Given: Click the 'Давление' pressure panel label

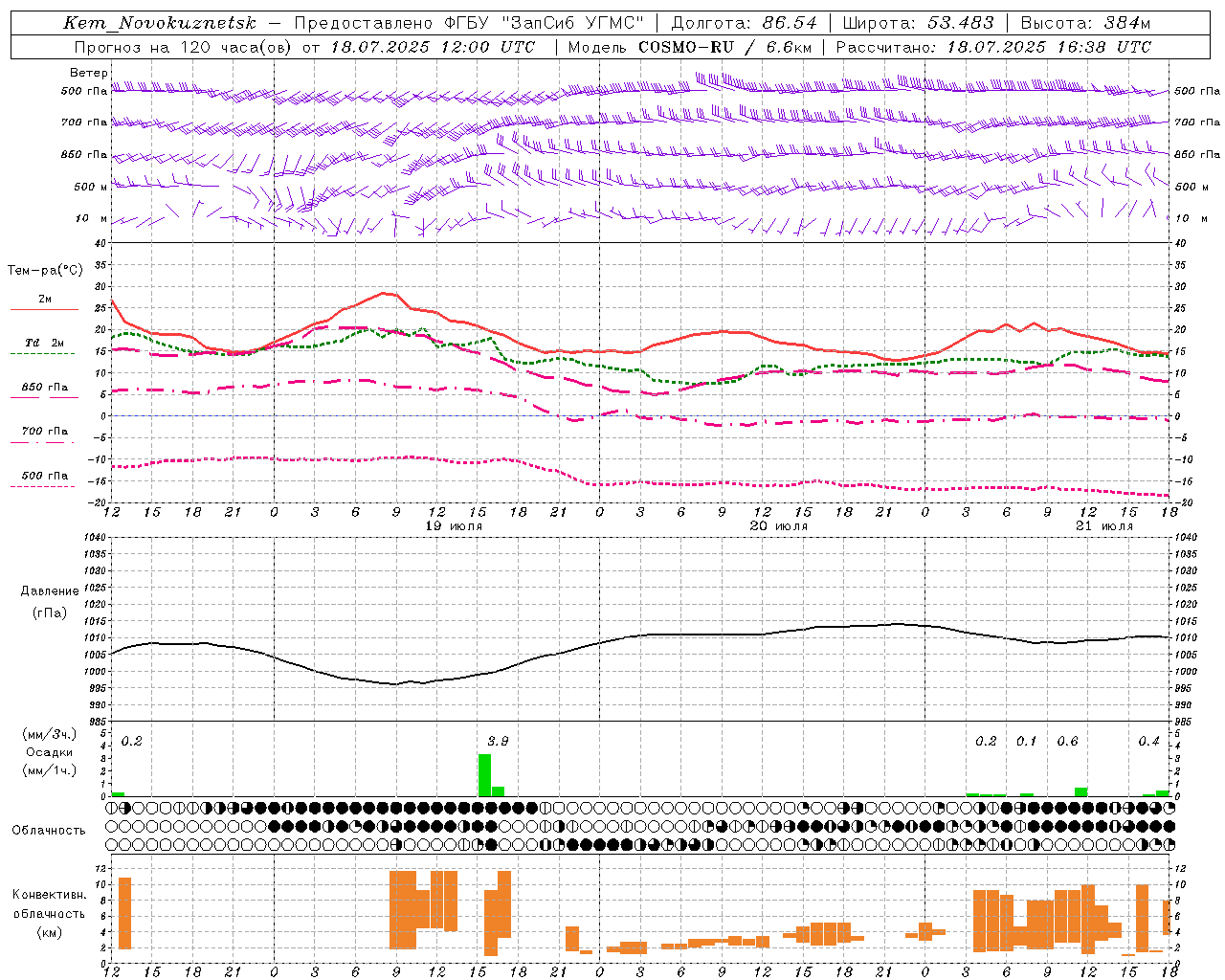Looking at the screenshot, I should 50,591.
